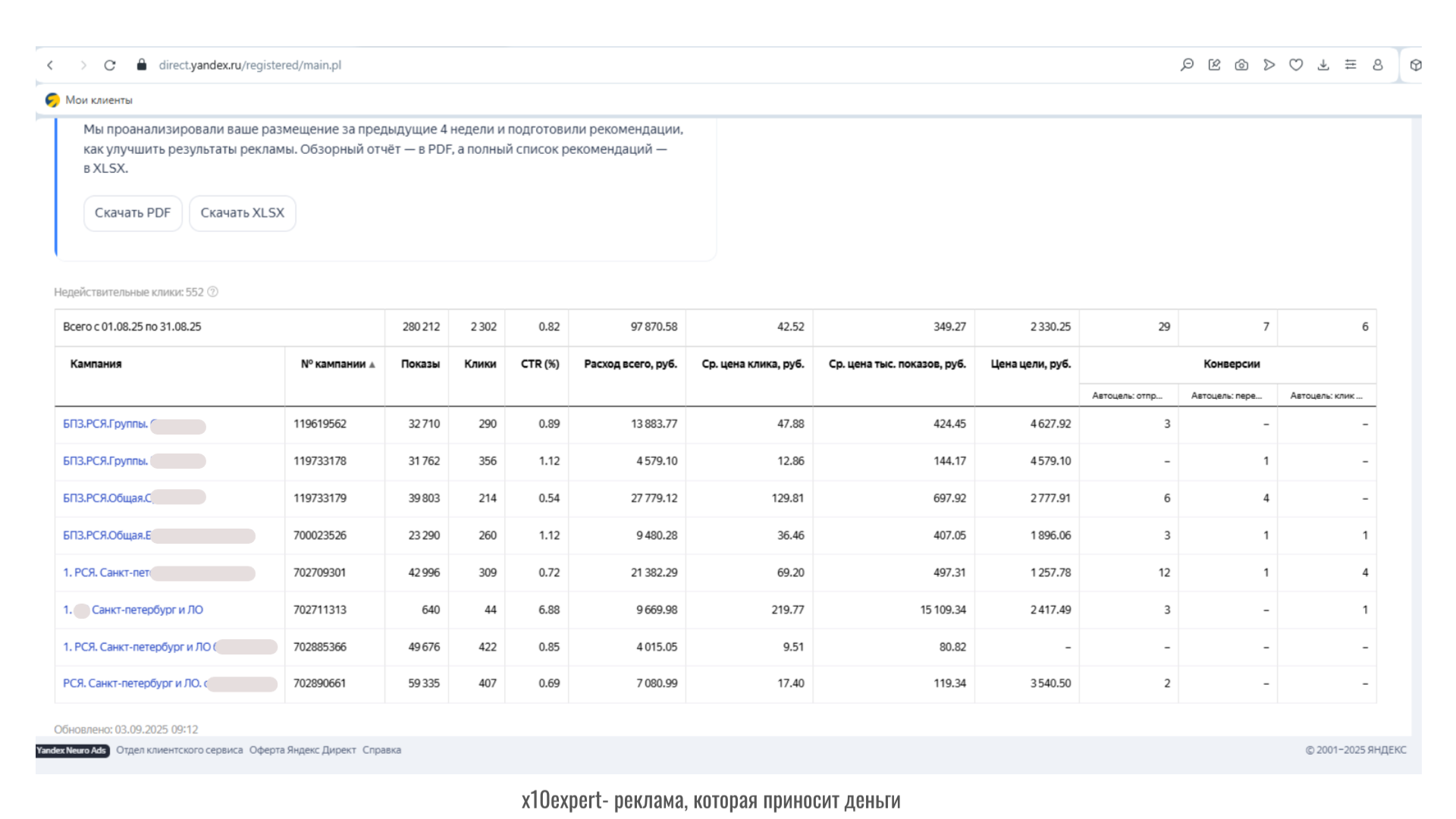
Task: Click the Расход всего, руб. column header
Action: [630, 364]
